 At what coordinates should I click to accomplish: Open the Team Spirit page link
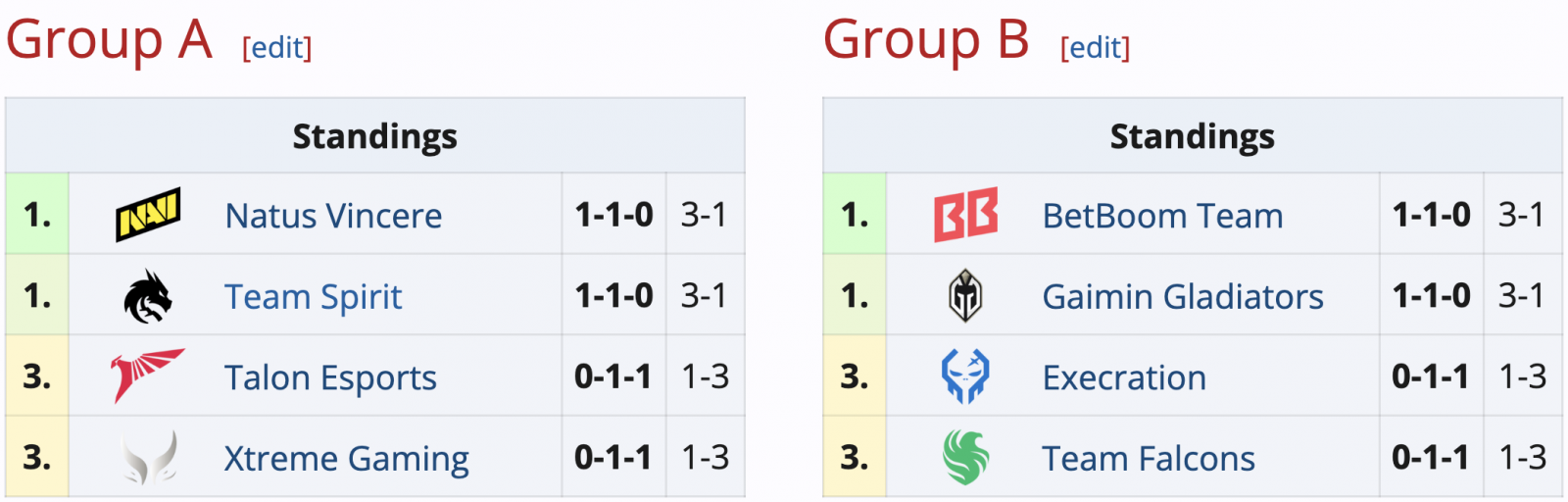[x=314, y=296]
